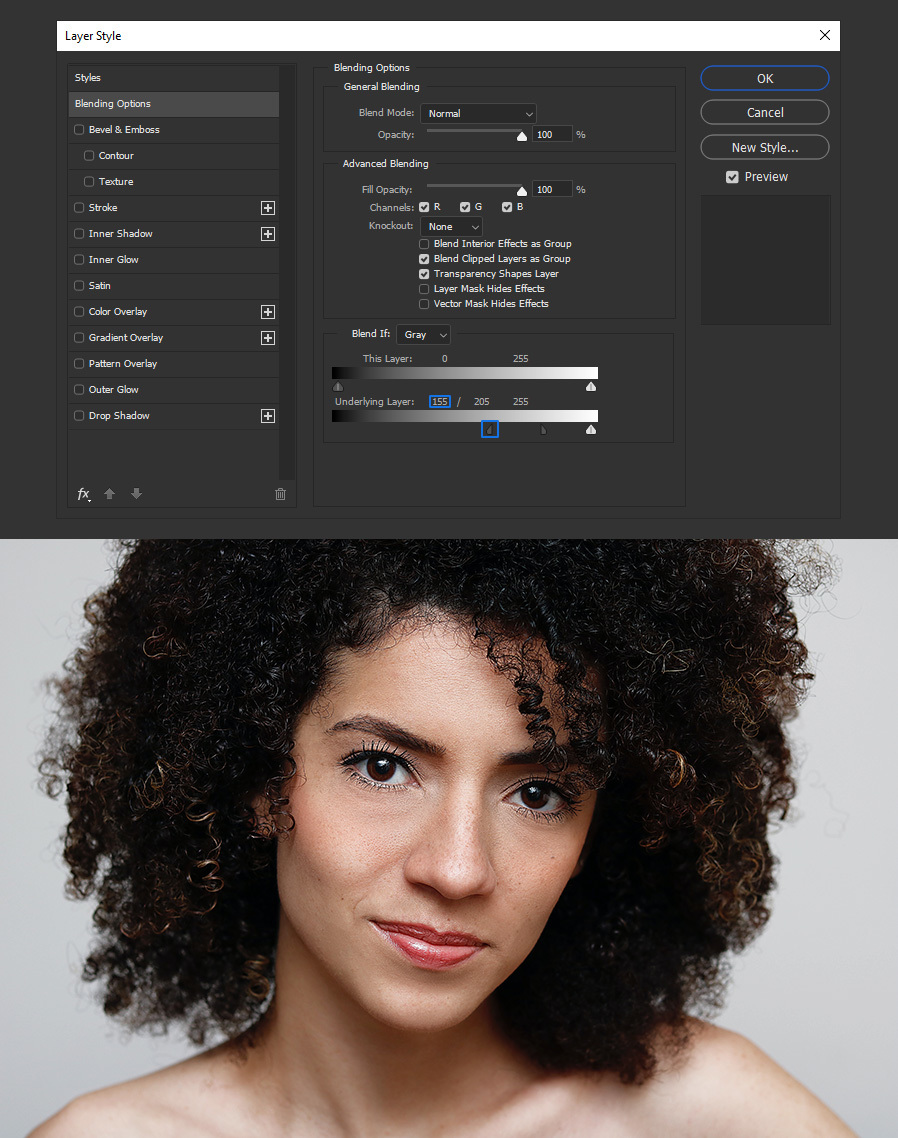
Task: Click the Opacity slider handle
Action: (522, 136)
